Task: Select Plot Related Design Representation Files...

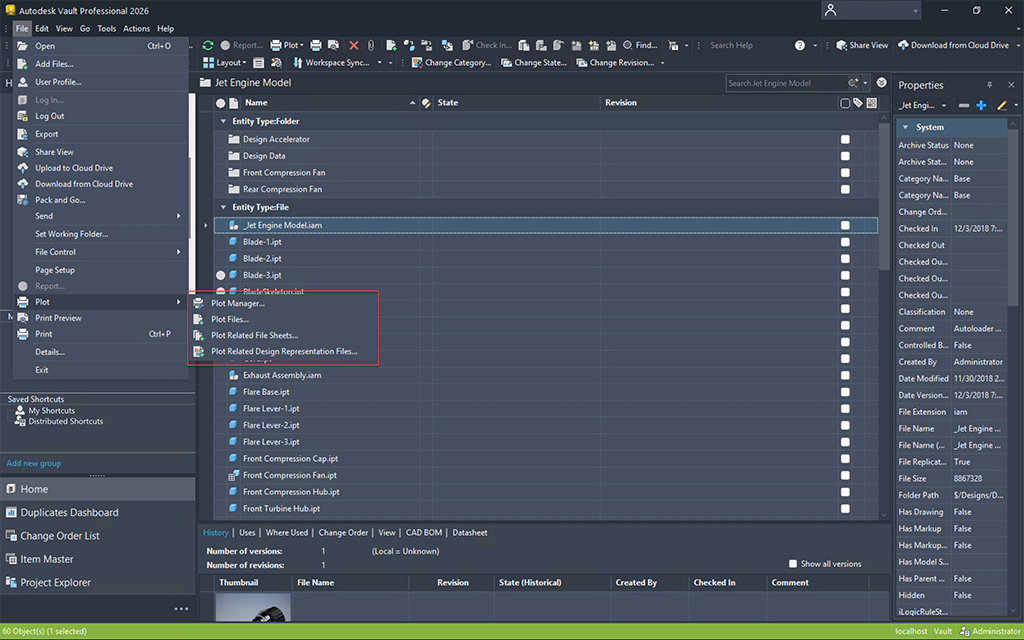Action: 283,351
